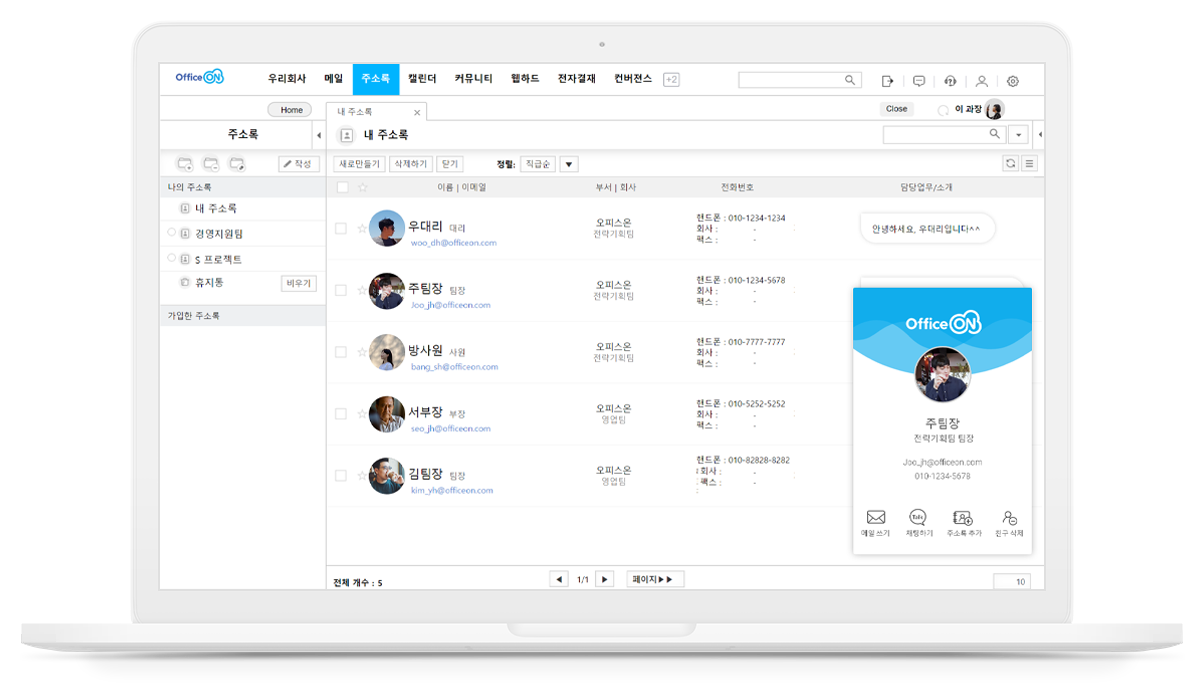
Task: Click the 친구 삭제 icon in profile card
Action: pyautogui.click(x=1009, y=518)
